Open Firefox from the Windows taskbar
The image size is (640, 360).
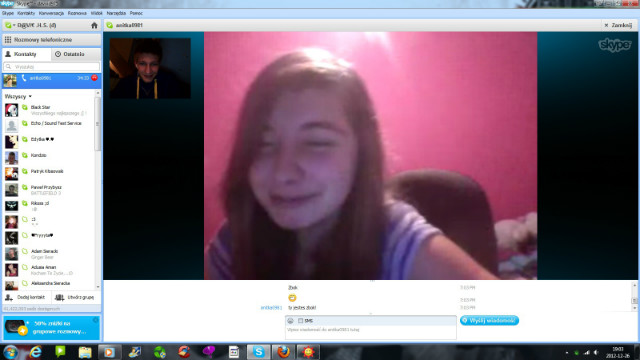tap(283, 351)
